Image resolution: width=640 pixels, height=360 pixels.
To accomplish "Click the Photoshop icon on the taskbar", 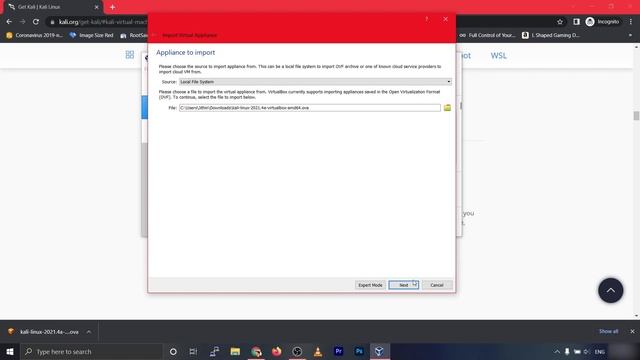I will 359,351.
